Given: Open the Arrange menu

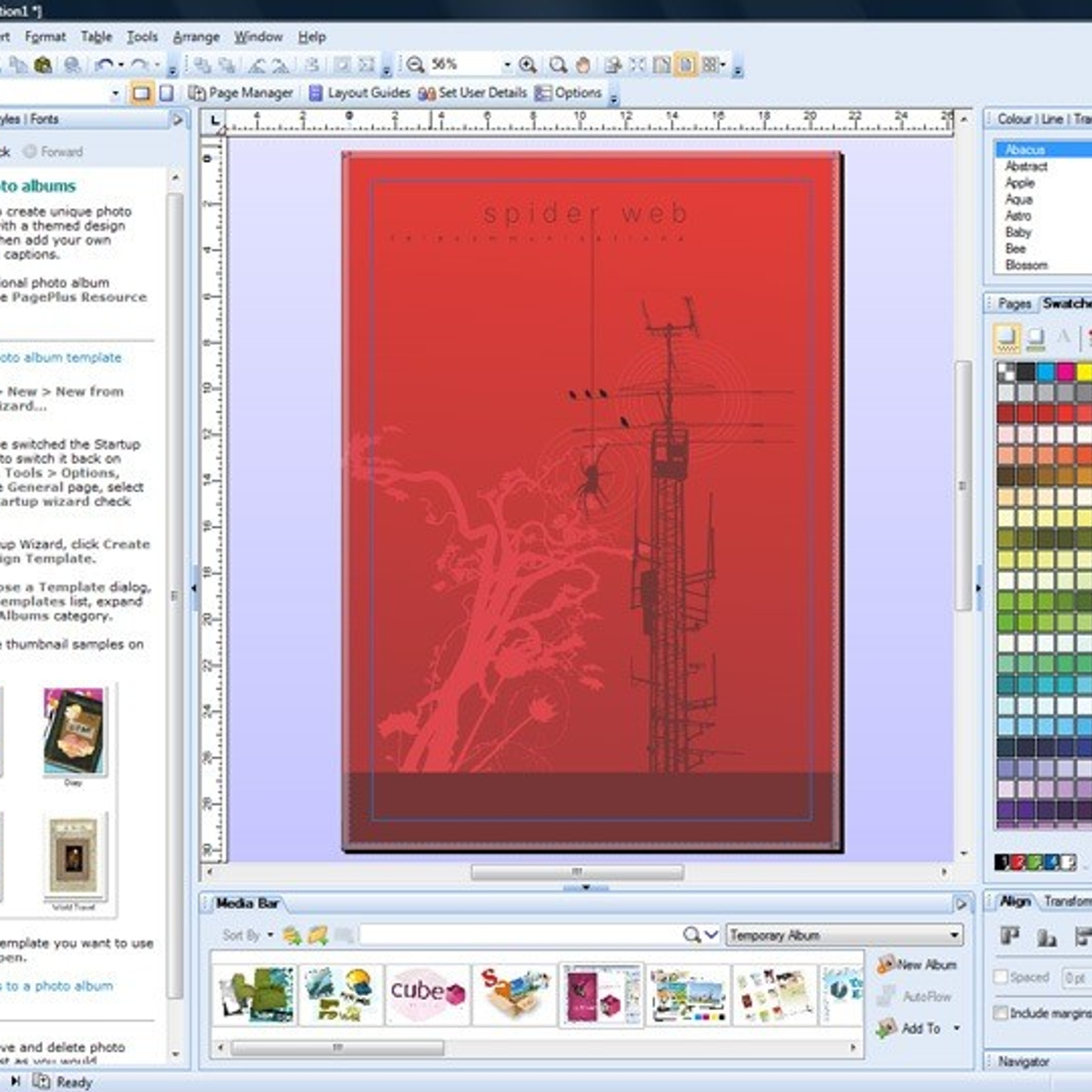Looking at the screenshot, I should click(196, 37).
